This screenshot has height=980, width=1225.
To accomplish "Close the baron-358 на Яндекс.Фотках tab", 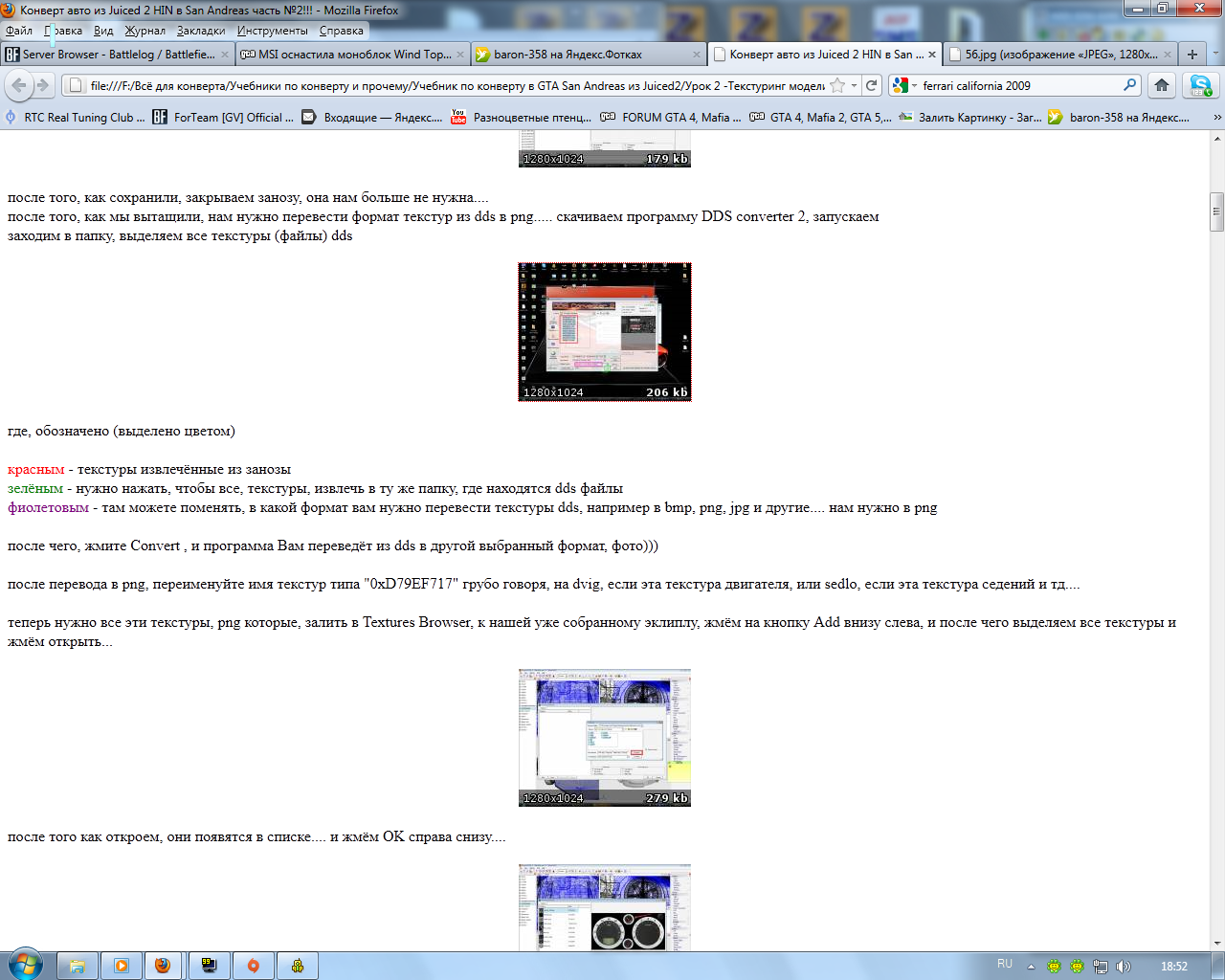I will [696, 55].
